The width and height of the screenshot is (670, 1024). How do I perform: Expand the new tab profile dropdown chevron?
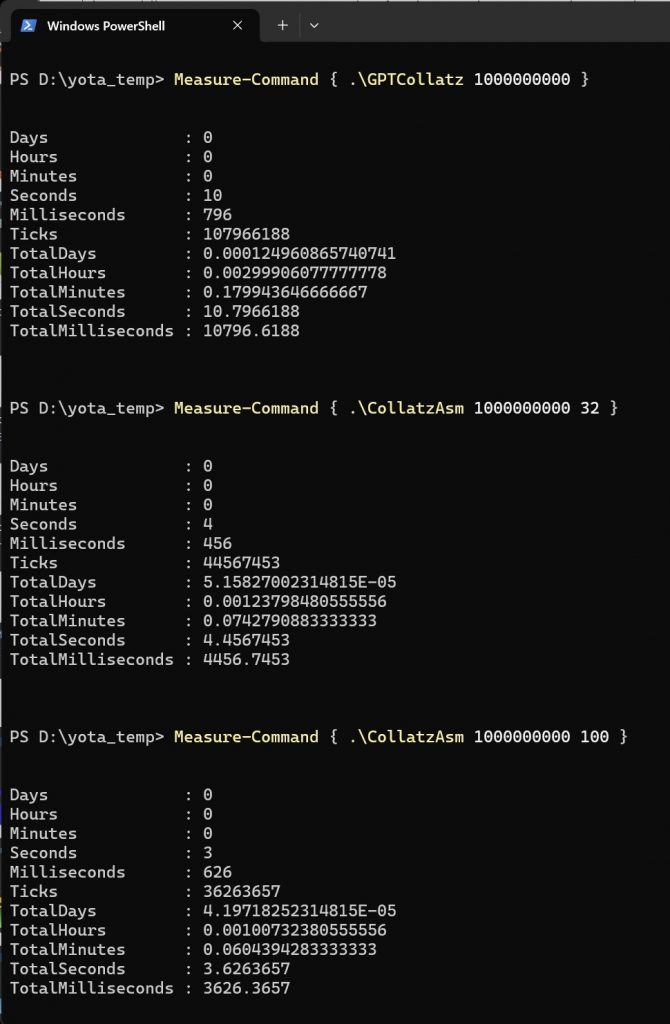(x=314, y=25)
